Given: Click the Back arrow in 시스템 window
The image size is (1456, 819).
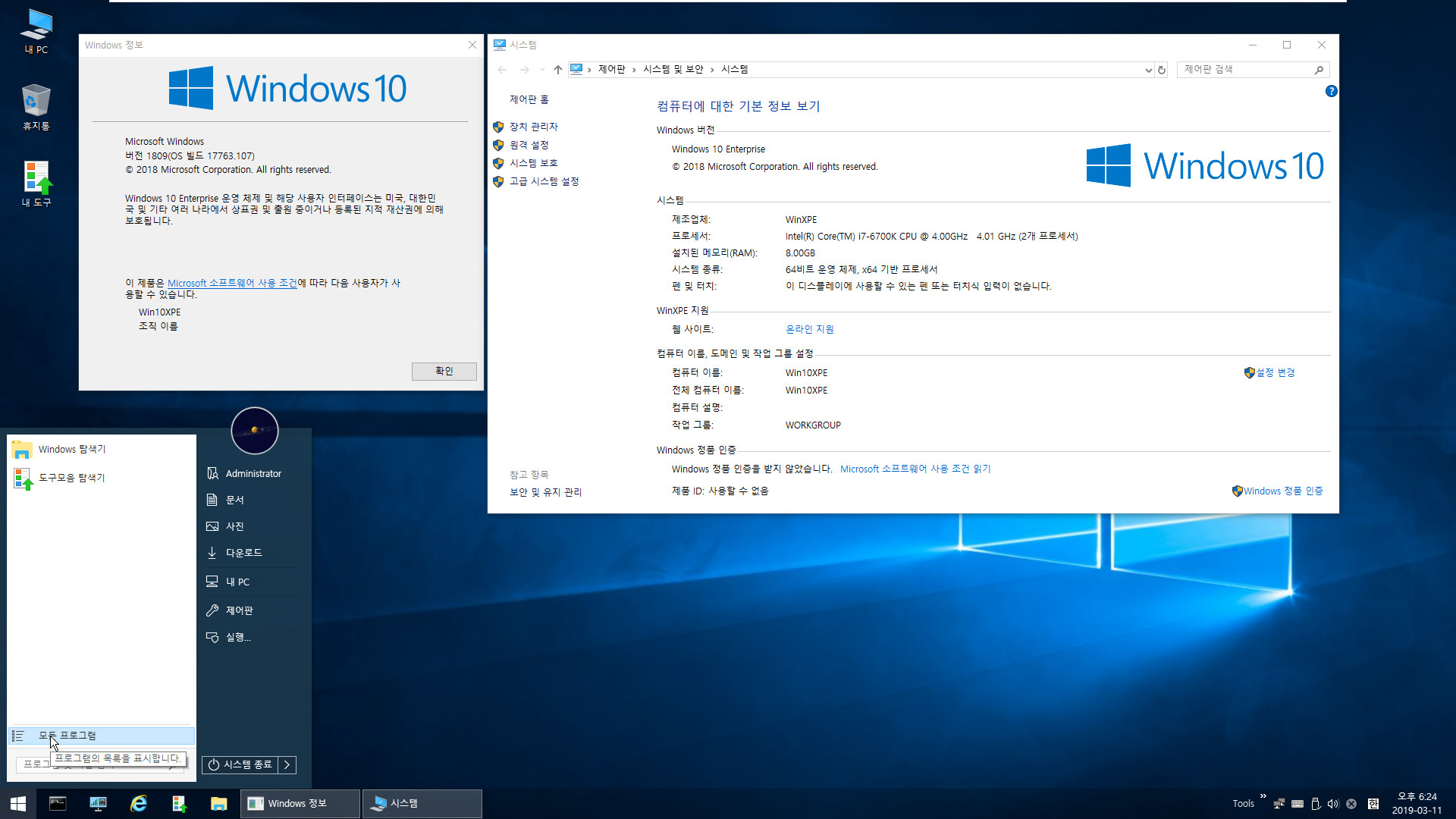Looking at the screenshot, I should click(502, 70).
